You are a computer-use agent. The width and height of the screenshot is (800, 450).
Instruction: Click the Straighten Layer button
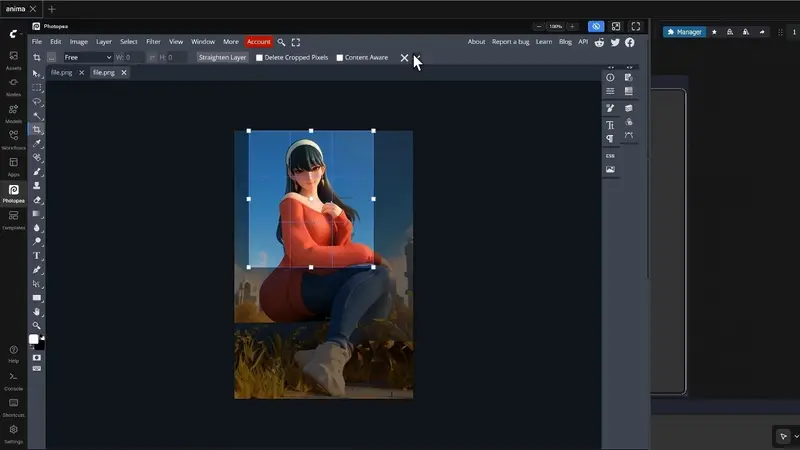pos(222,58)
